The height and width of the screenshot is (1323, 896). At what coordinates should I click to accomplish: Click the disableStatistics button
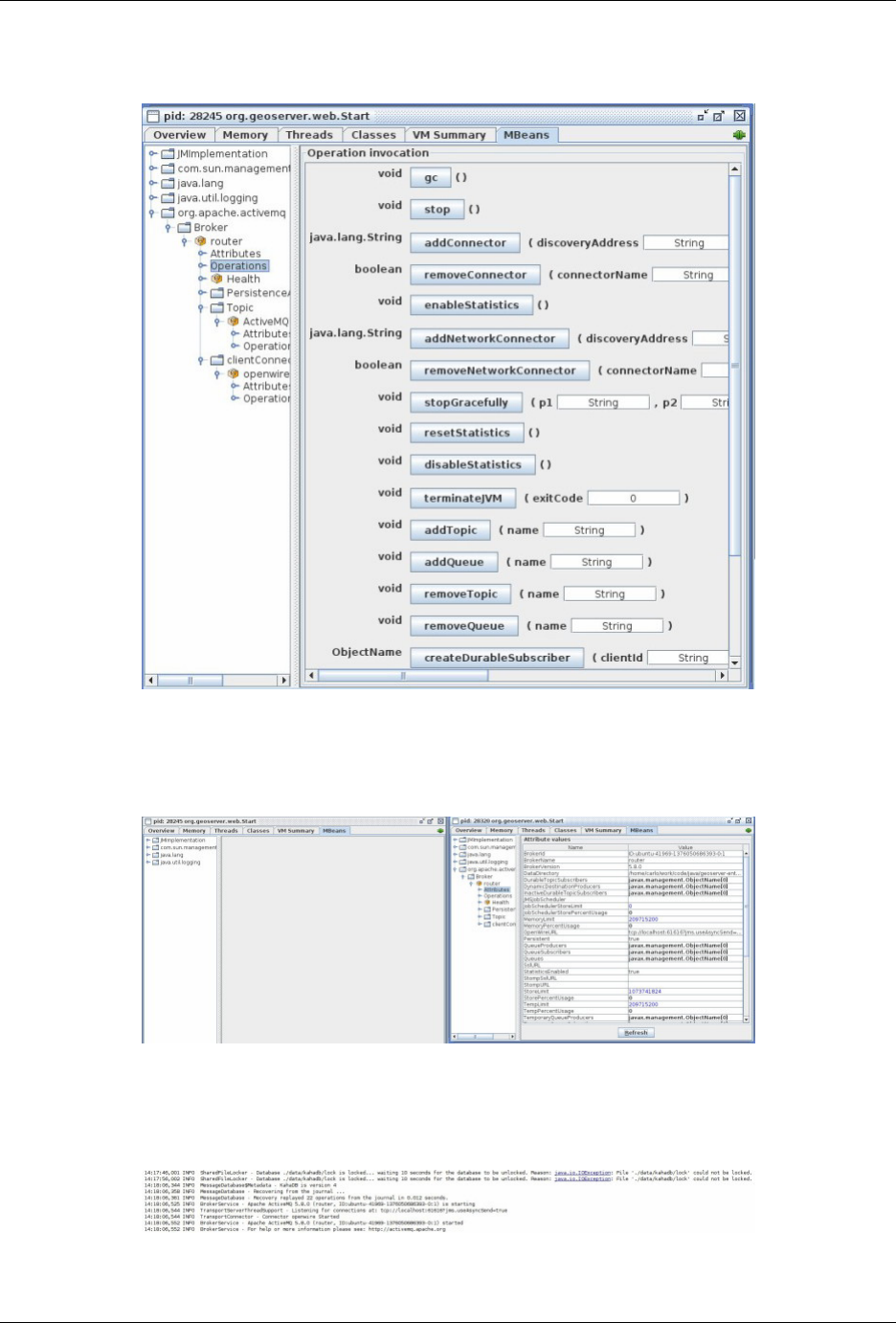coord(473,465)
